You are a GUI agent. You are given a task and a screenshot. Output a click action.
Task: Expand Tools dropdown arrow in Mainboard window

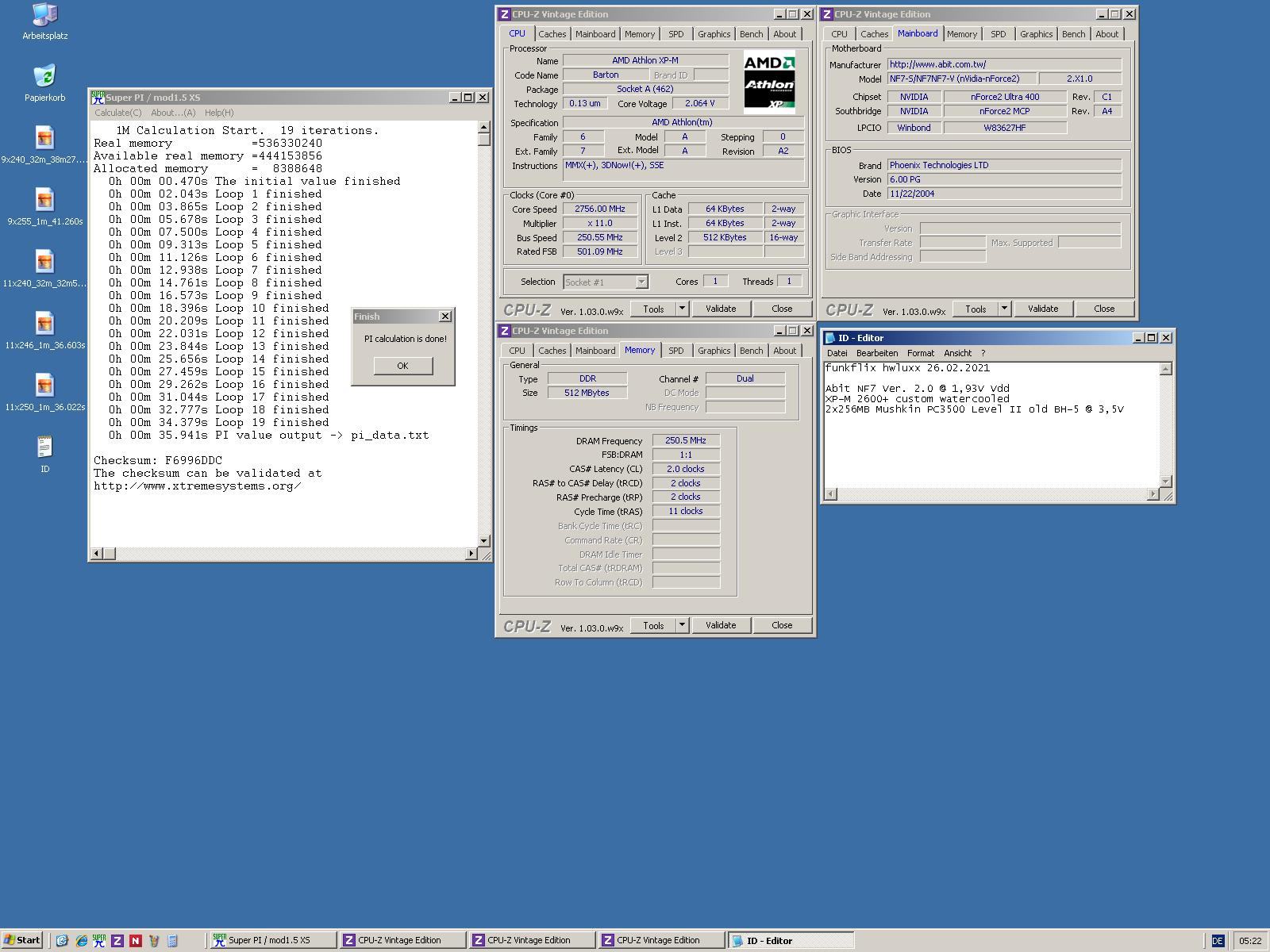point(1004,309)
